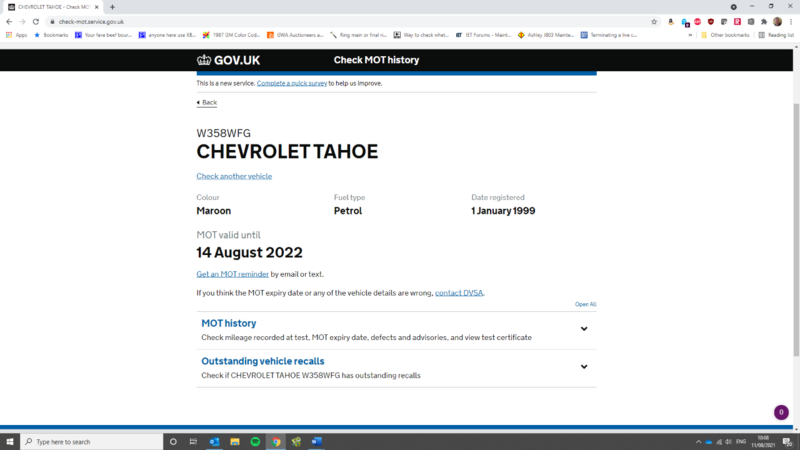Open the notification center icon
The image size is (800, 450).
788,442
